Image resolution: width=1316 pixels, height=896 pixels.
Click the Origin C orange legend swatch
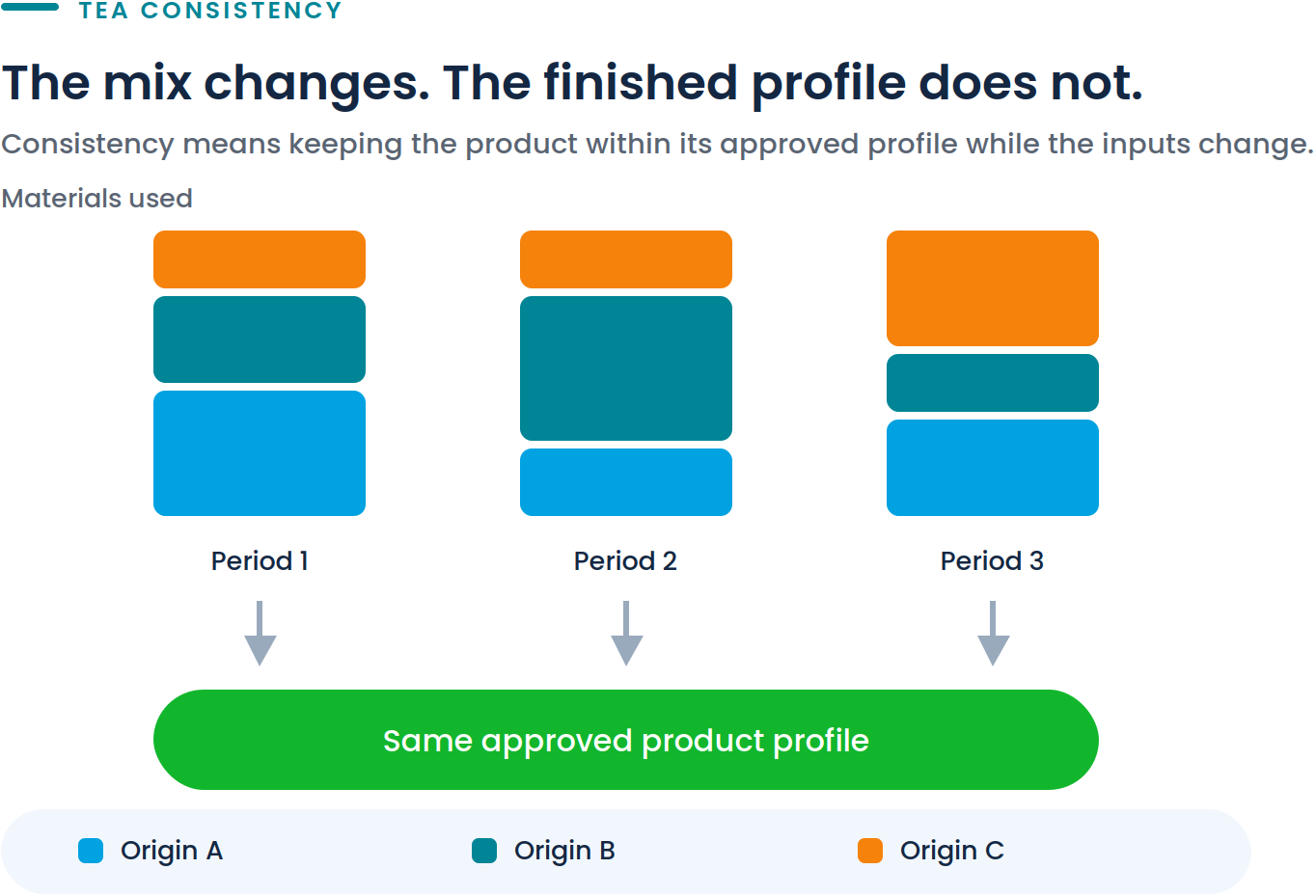pos(870,851)
